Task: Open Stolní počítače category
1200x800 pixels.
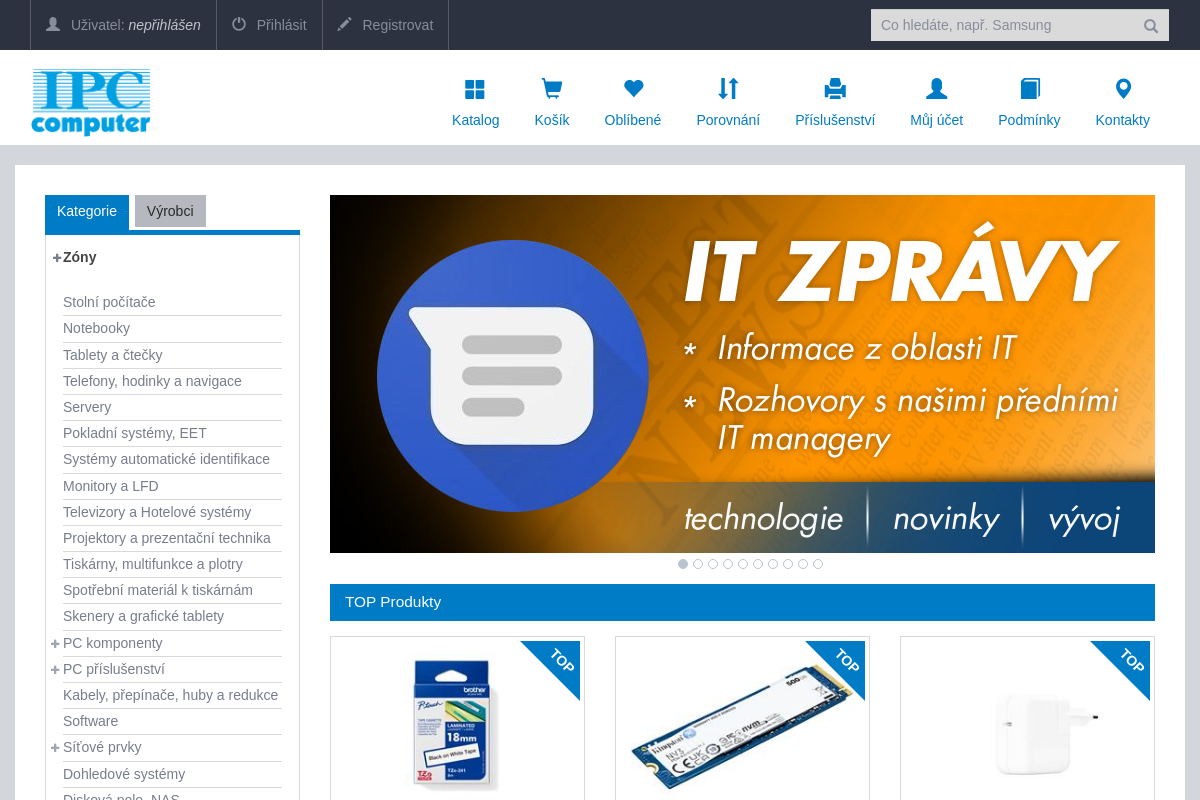Action: tap(109, 302)
